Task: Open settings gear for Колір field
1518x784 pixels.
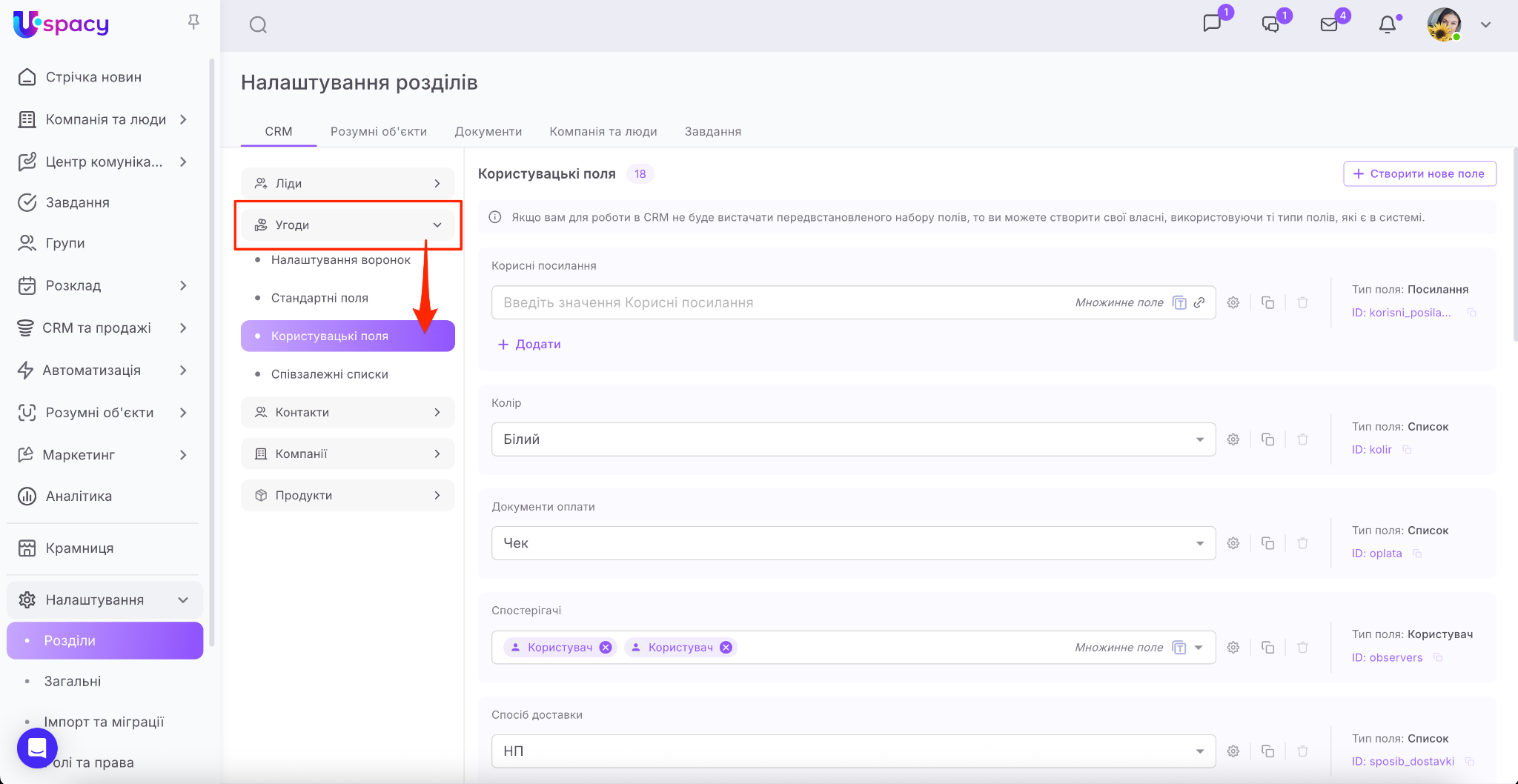Action: click(1233, 439)
